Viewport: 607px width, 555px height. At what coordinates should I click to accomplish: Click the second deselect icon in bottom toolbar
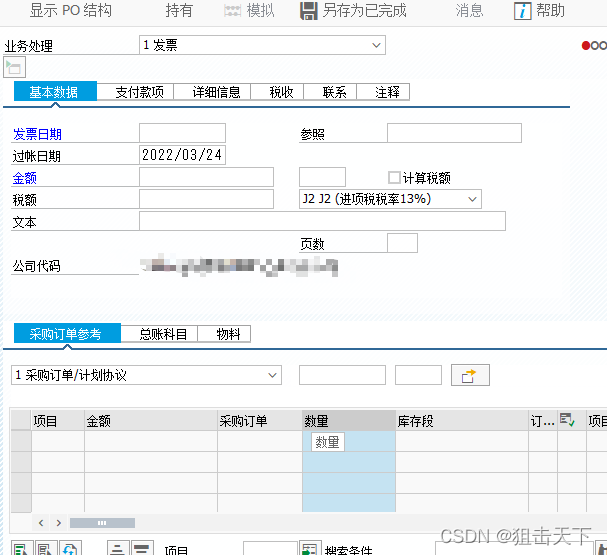pos(46,548)
